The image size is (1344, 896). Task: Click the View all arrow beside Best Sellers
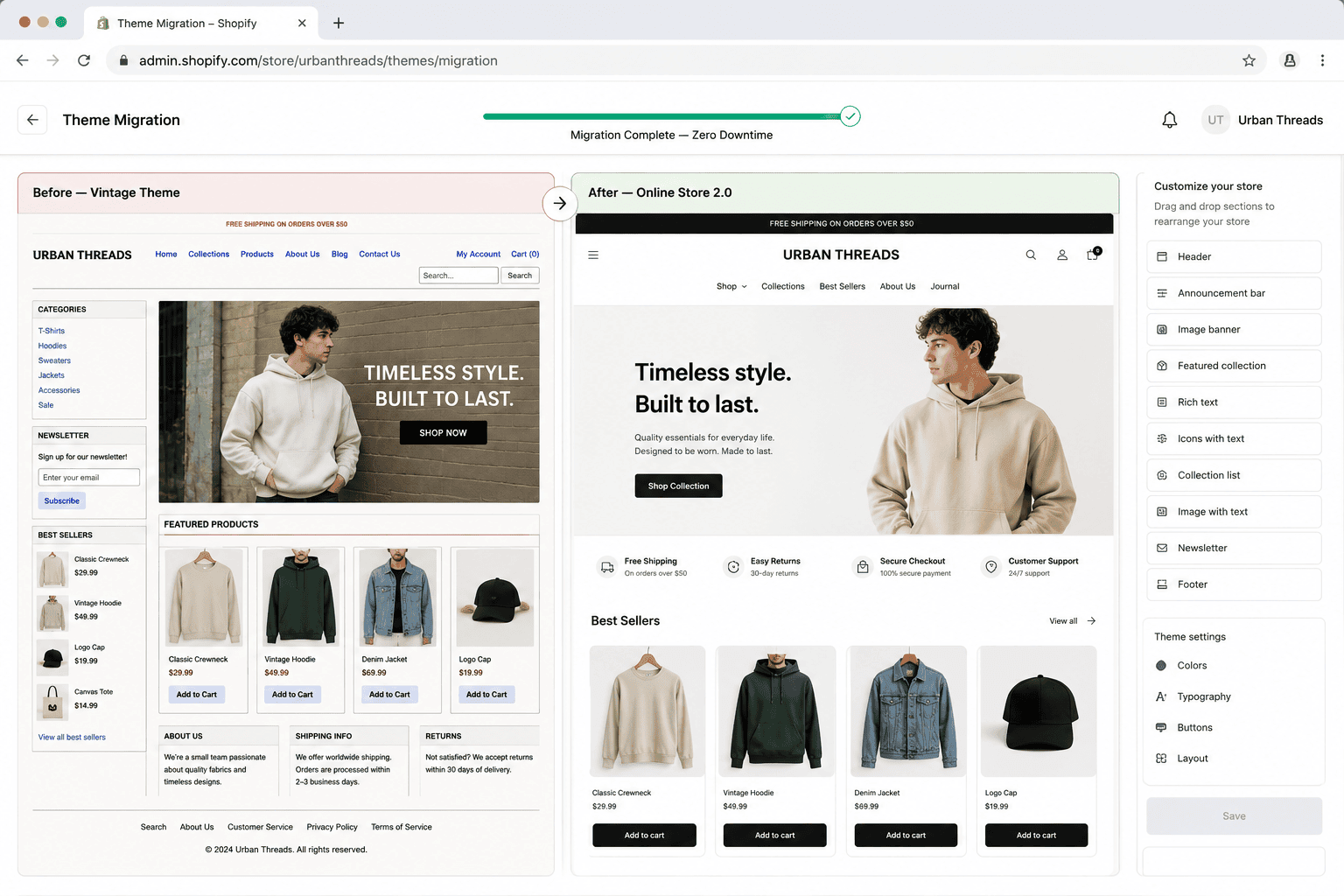1091,621
